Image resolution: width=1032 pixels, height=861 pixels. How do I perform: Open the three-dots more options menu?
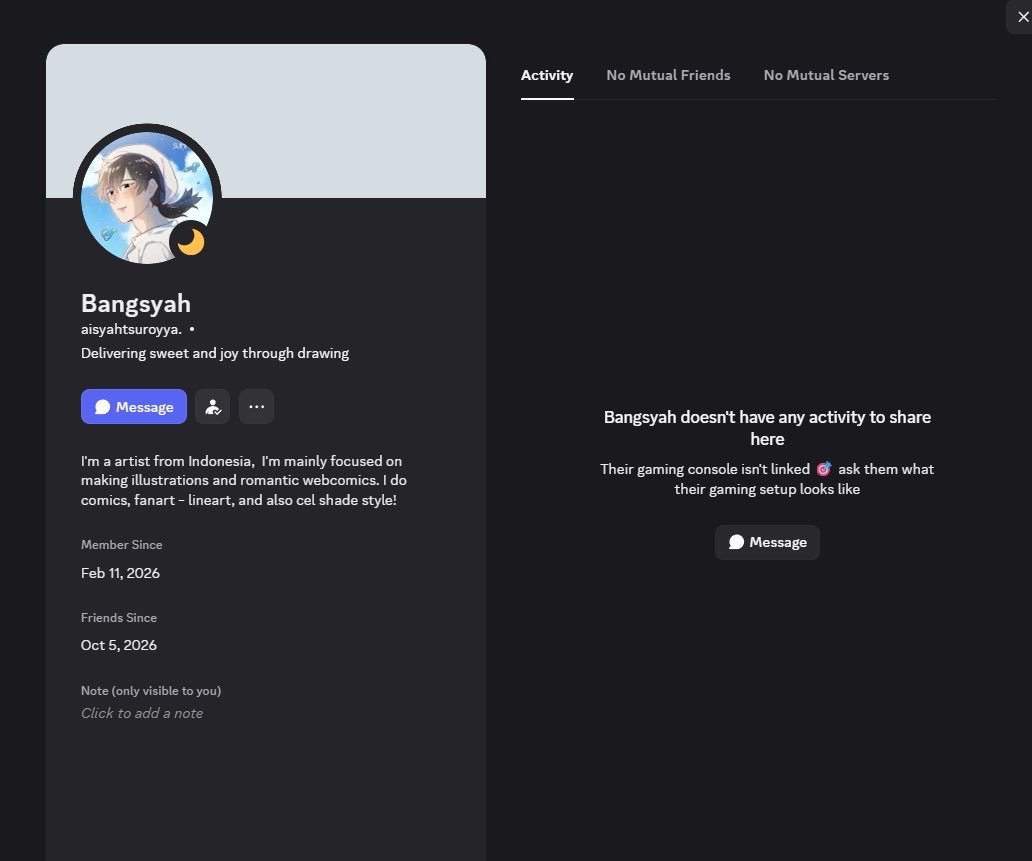pos(257,407)
